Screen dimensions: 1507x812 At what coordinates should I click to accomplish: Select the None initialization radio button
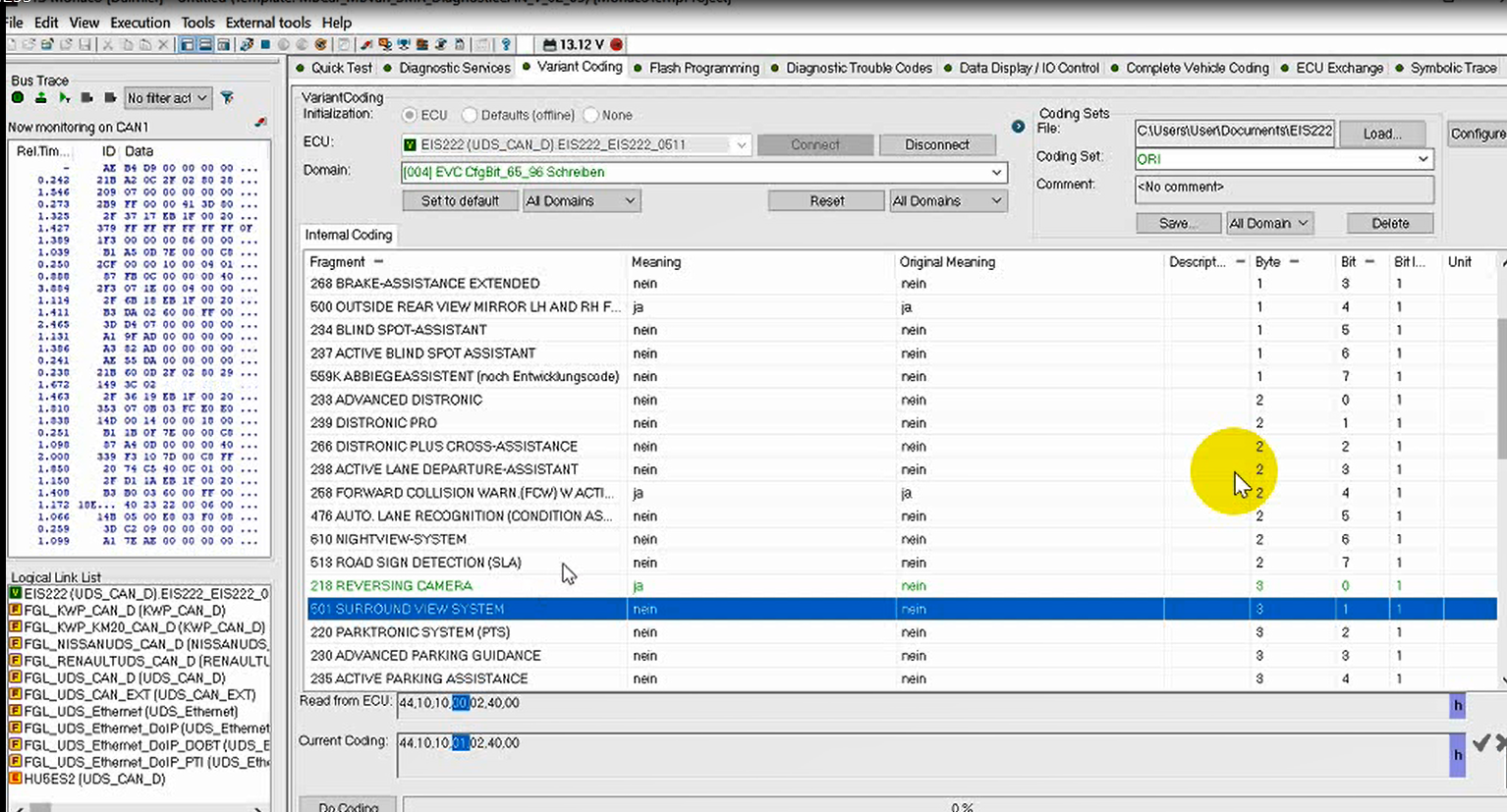pos(590,115)
